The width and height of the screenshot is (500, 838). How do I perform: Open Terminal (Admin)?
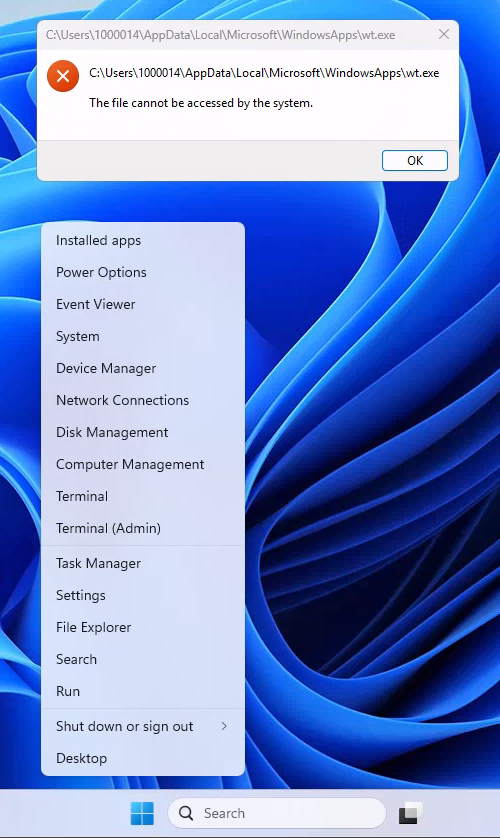pos(143,529)
